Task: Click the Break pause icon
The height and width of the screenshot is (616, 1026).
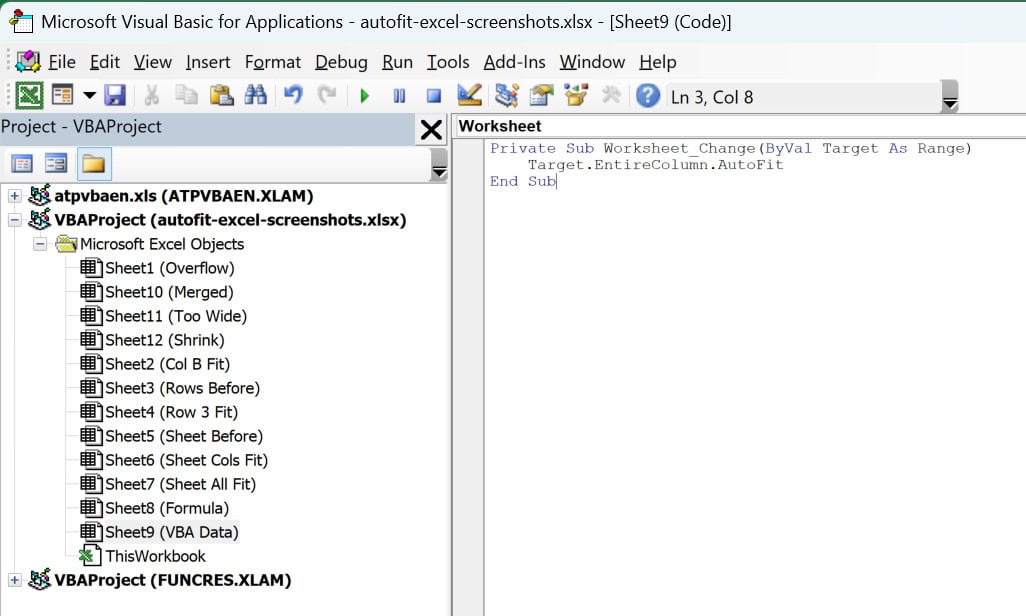Action: (x=399, y=96)
